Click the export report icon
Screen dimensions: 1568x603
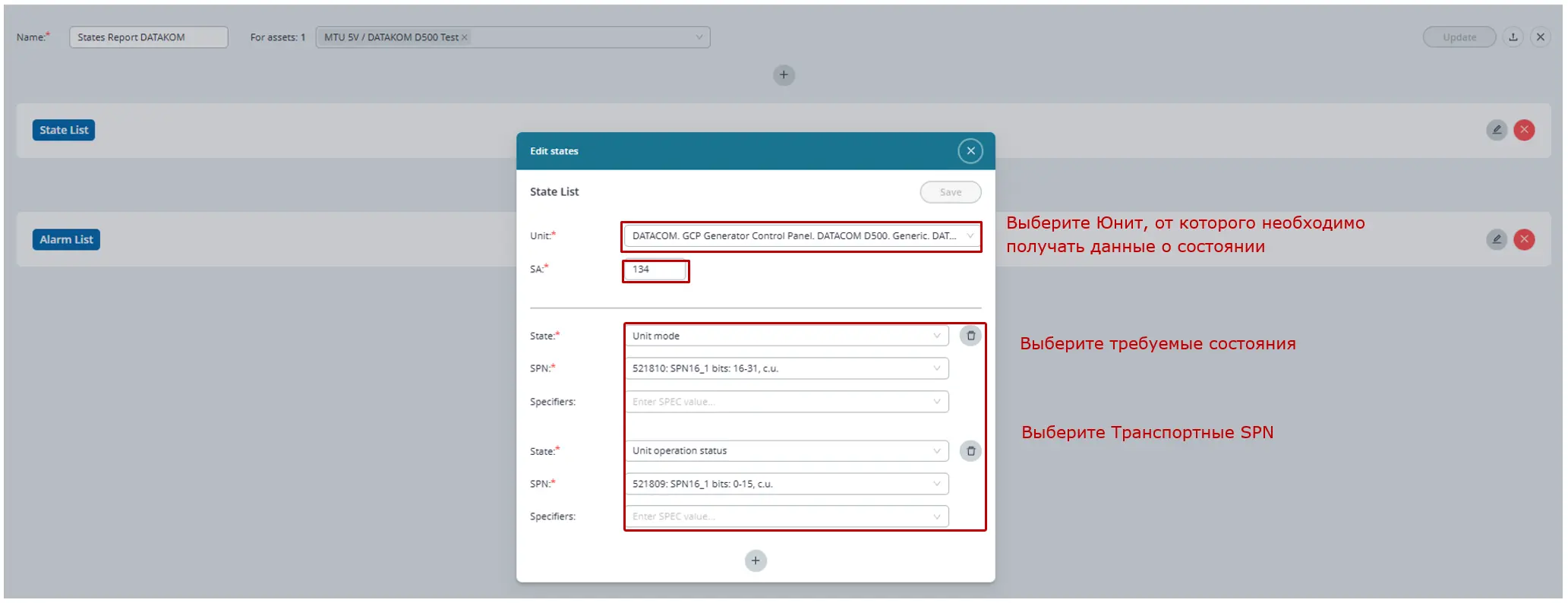(x=1513, y=37)
